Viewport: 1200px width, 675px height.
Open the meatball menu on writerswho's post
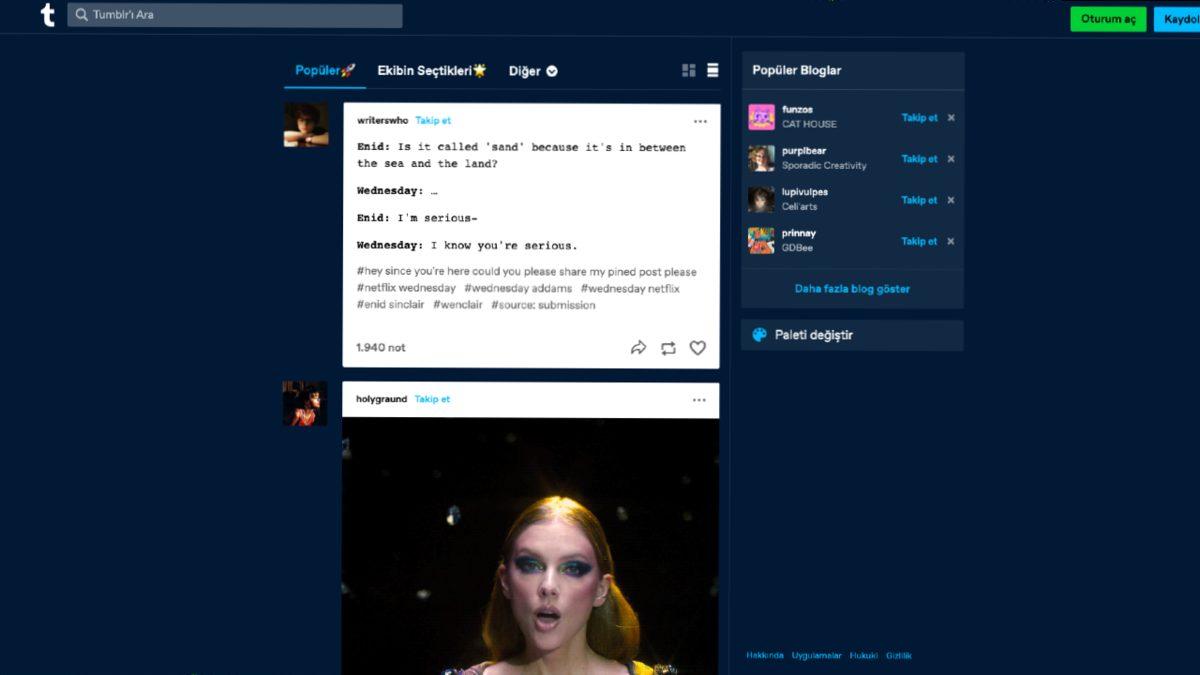[x=700, y=121]
